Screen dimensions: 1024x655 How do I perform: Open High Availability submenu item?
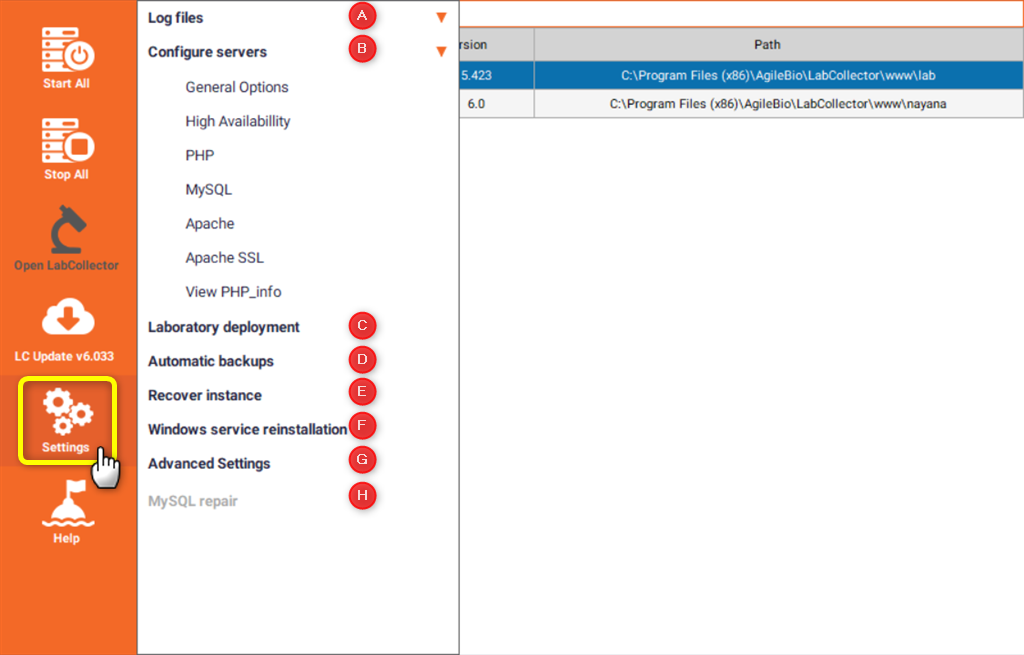click(238, 121)
